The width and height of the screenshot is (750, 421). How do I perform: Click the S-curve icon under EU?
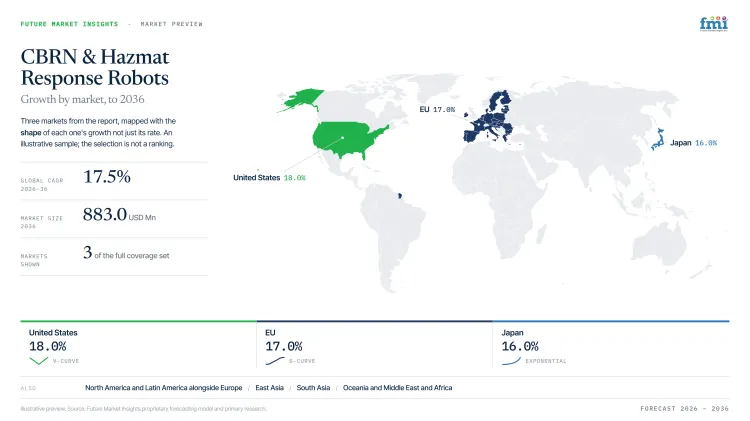tap(275, 361)
